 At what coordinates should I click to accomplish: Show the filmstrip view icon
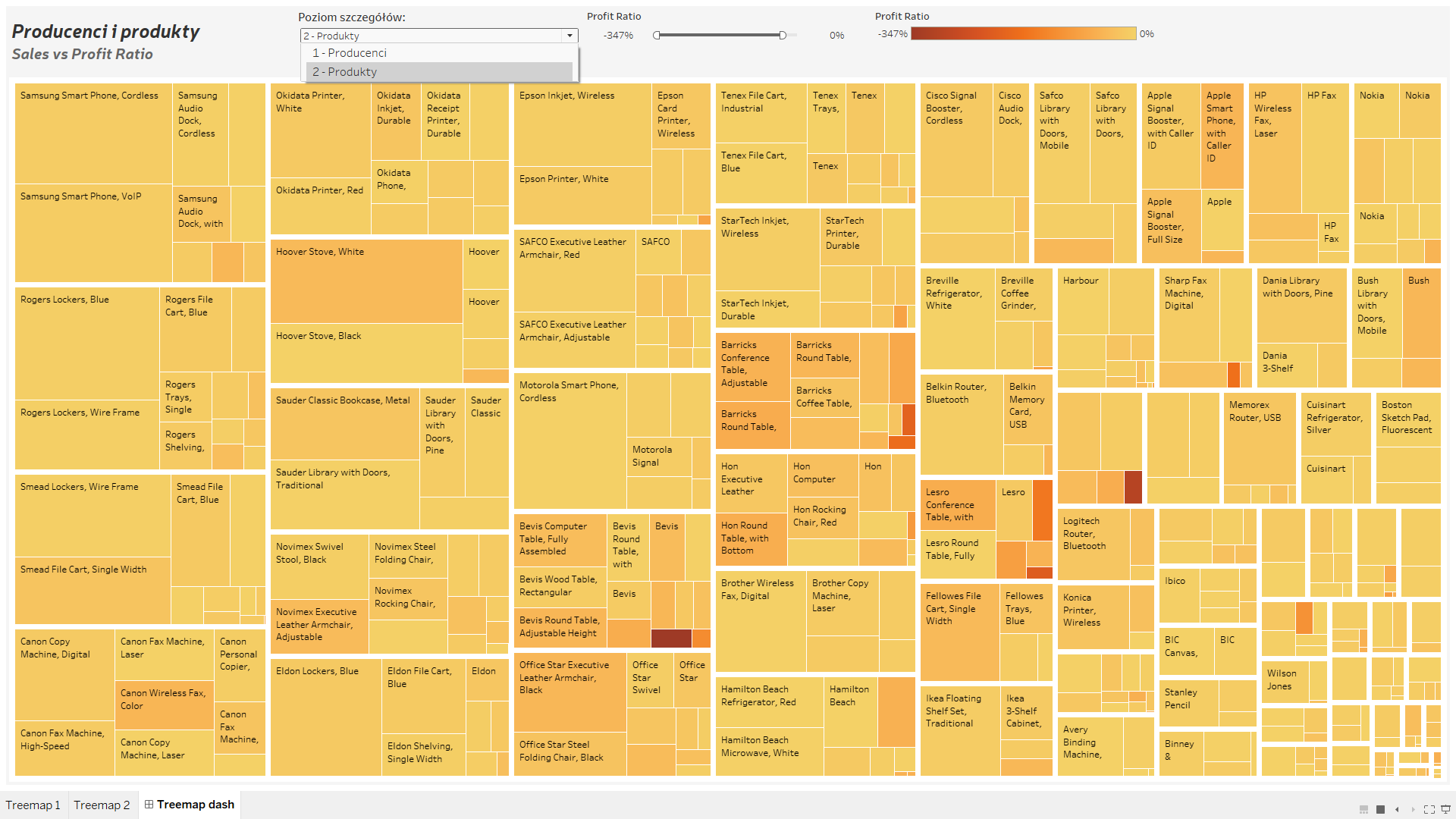point(1363,809)
